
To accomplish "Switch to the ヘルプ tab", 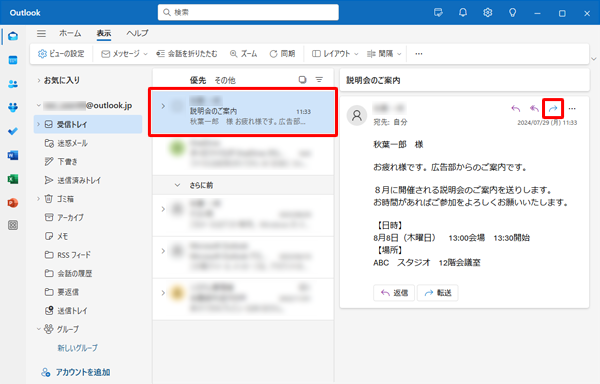I will pyautogui.click(x=137, y=33).
